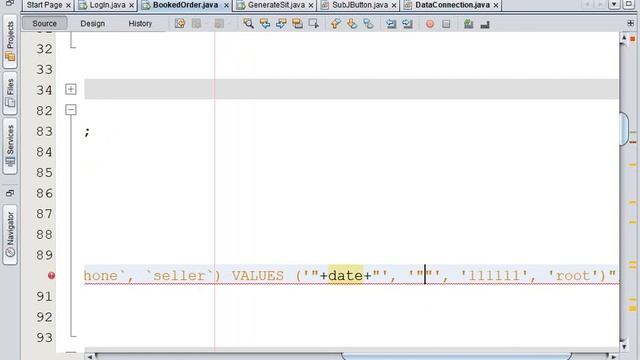Click the red Start Macro Recording icon
640x360 pixels.
(430, 24)
